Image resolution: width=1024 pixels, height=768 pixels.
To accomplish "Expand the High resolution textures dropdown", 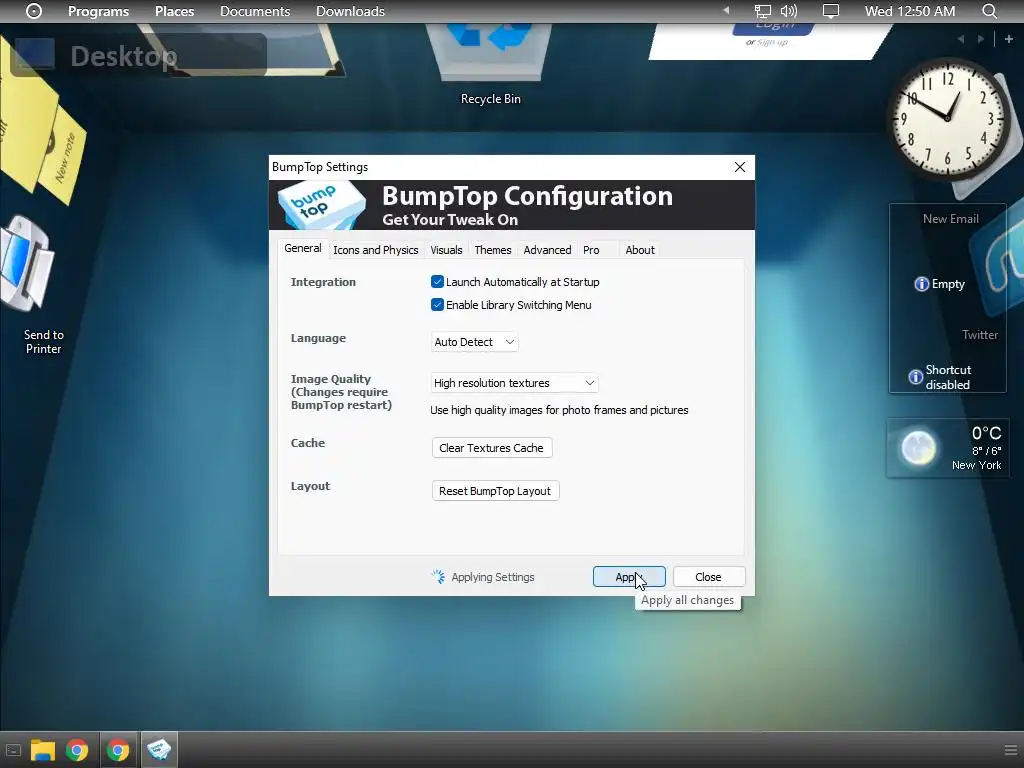I will coord(514,383).
